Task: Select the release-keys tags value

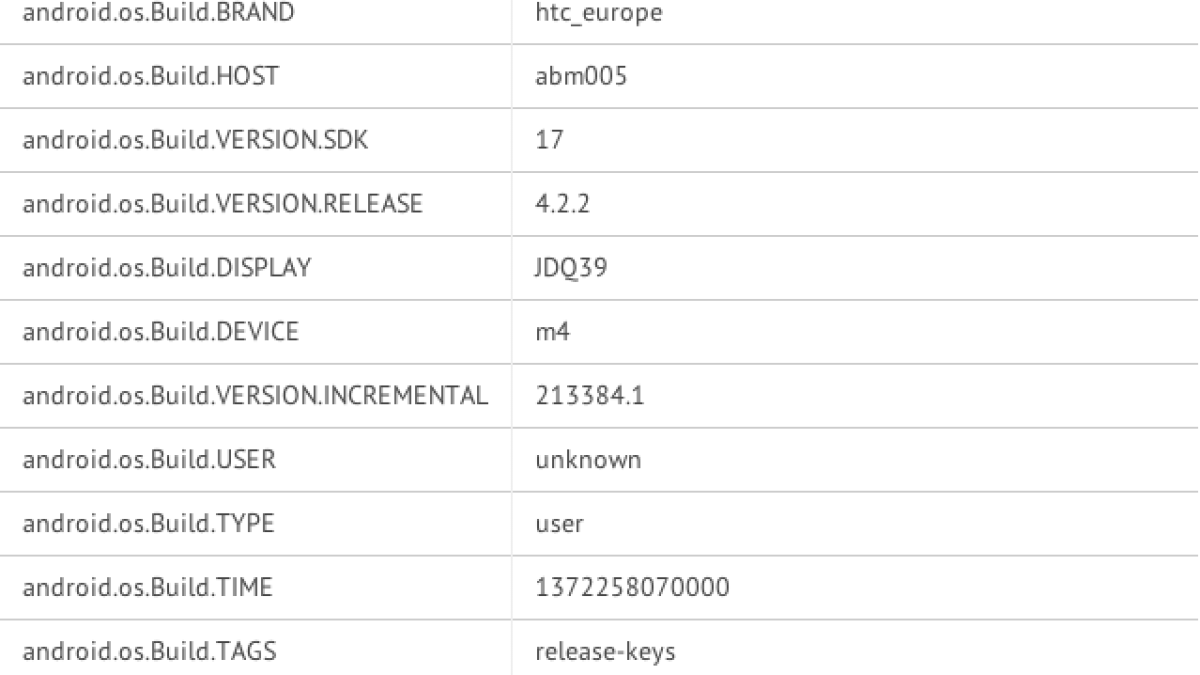Action: (x=605, y=652)
